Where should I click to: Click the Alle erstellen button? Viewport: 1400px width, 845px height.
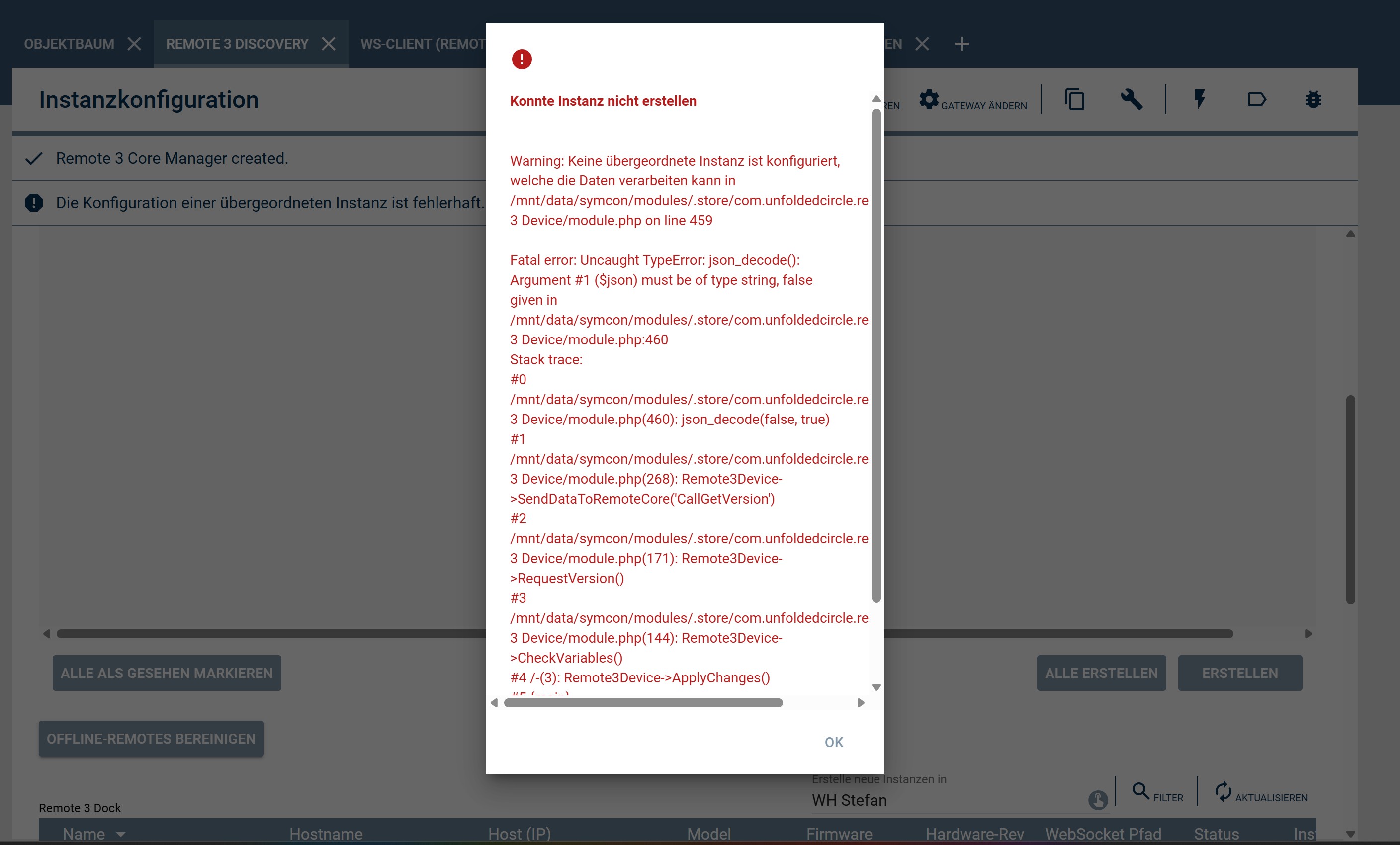(x=1101, y=673)
